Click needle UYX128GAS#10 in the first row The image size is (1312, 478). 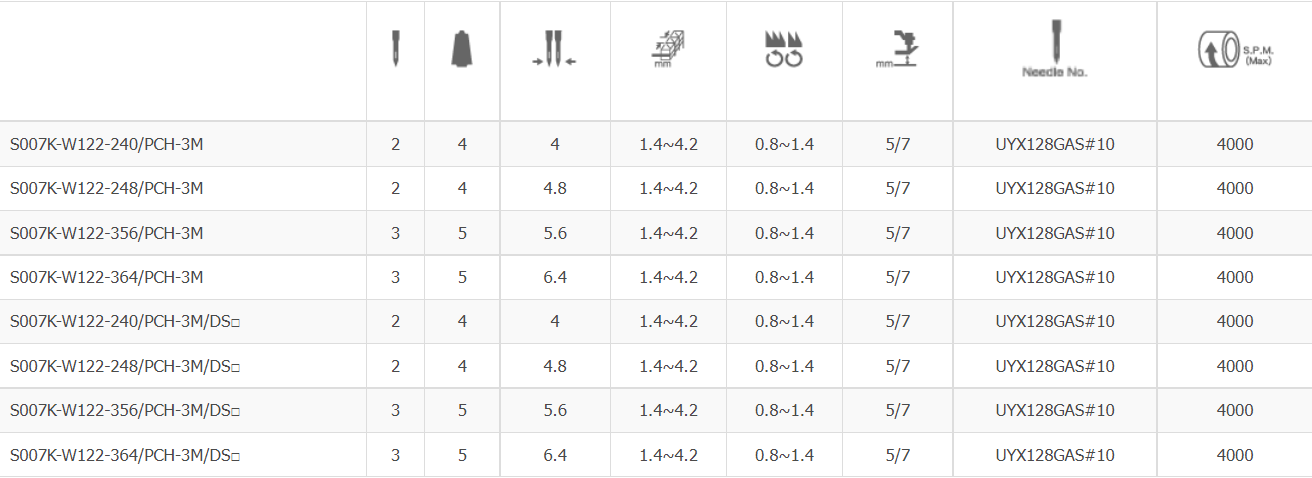click(x=1055, y=144)
